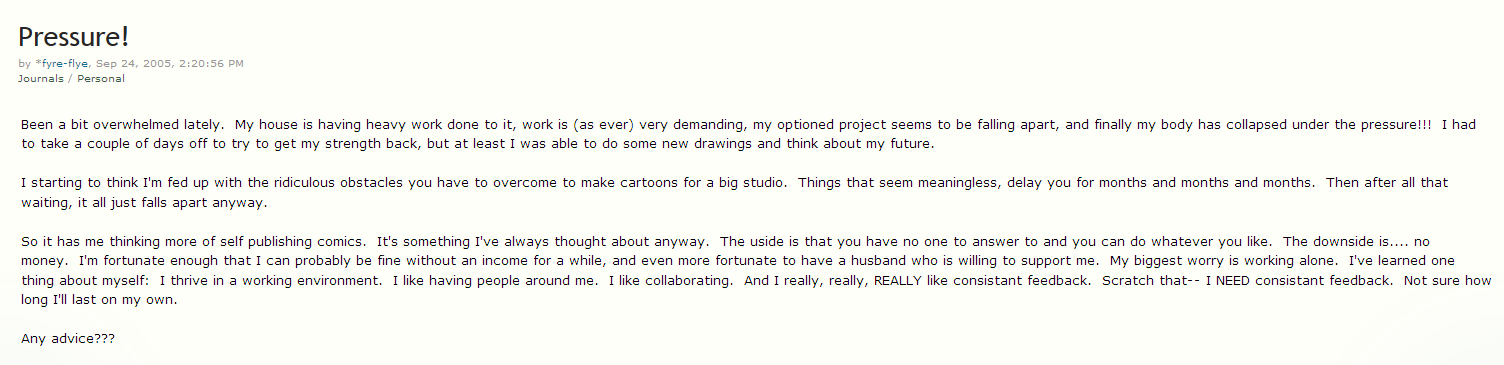The height and width of the screenshot is (365, 1504).
Task: Open the Journals category link
Action: point(40,78)
